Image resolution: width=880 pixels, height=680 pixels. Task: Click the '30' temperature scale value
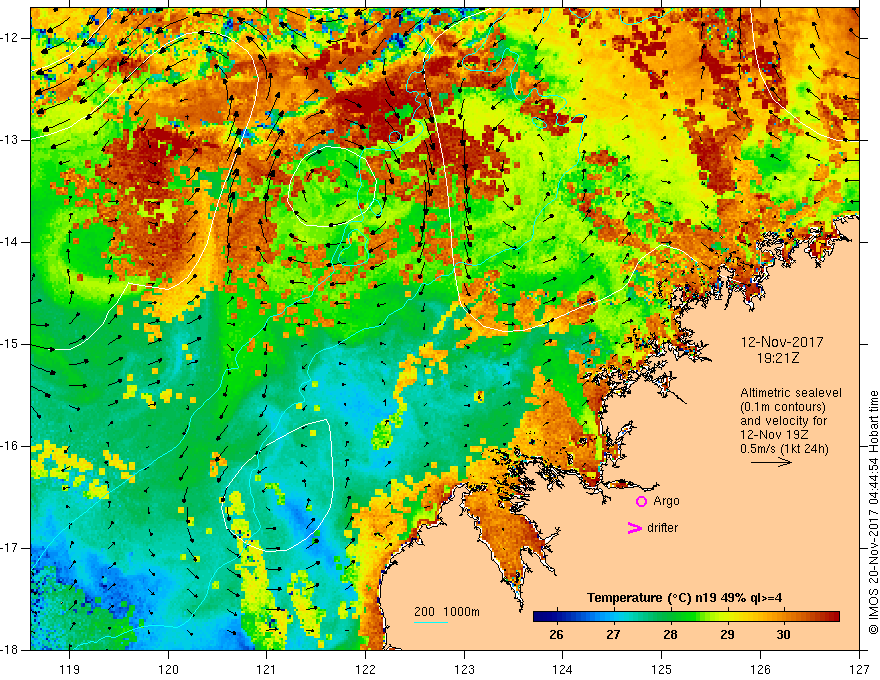coord(783,635)
